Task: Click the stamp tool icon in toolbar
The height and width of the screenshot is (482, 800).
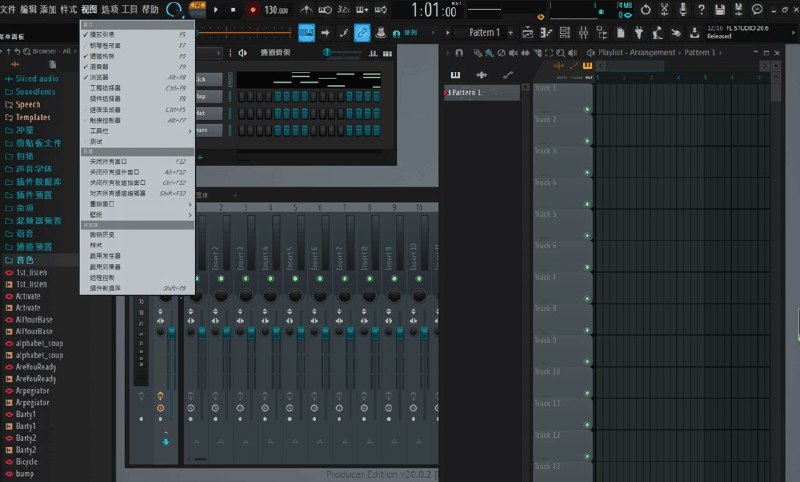Action: 380,33
